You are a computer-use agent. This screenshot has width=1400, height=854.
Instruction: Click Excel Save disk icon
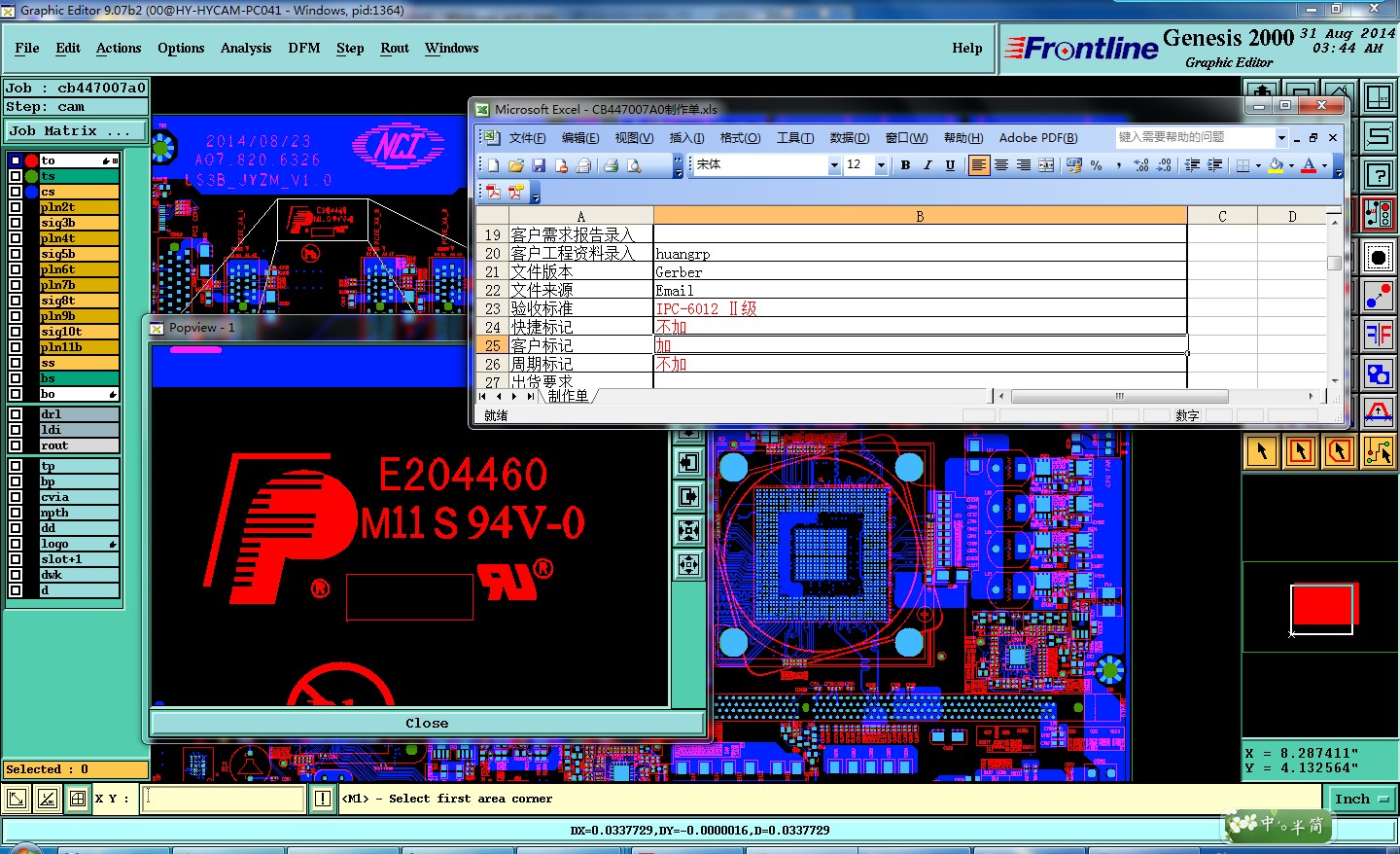pyautogui.click(x=539, y=165)
